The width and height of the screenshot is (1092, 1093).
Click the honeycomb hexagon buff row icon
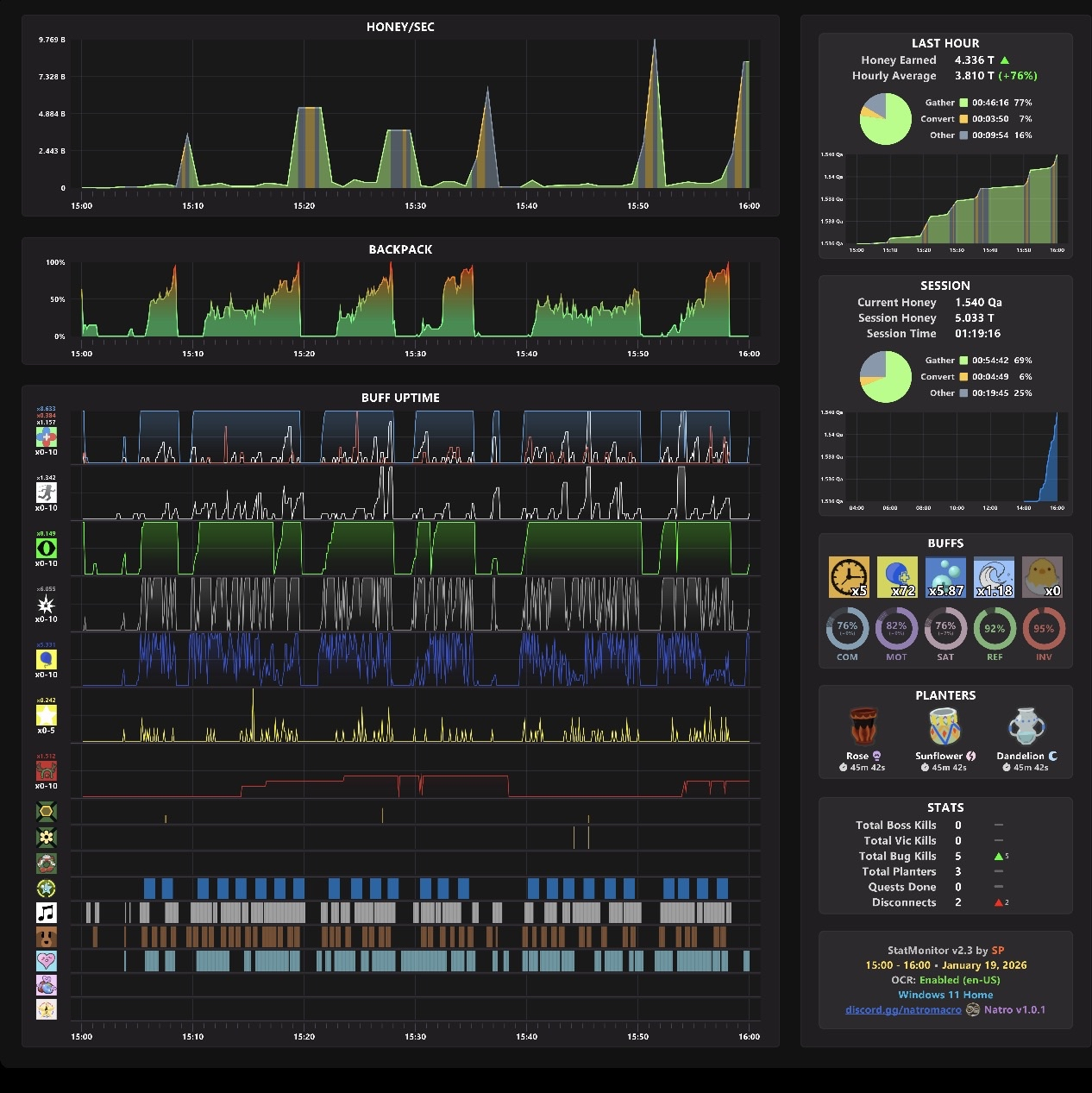click(47, 811)
